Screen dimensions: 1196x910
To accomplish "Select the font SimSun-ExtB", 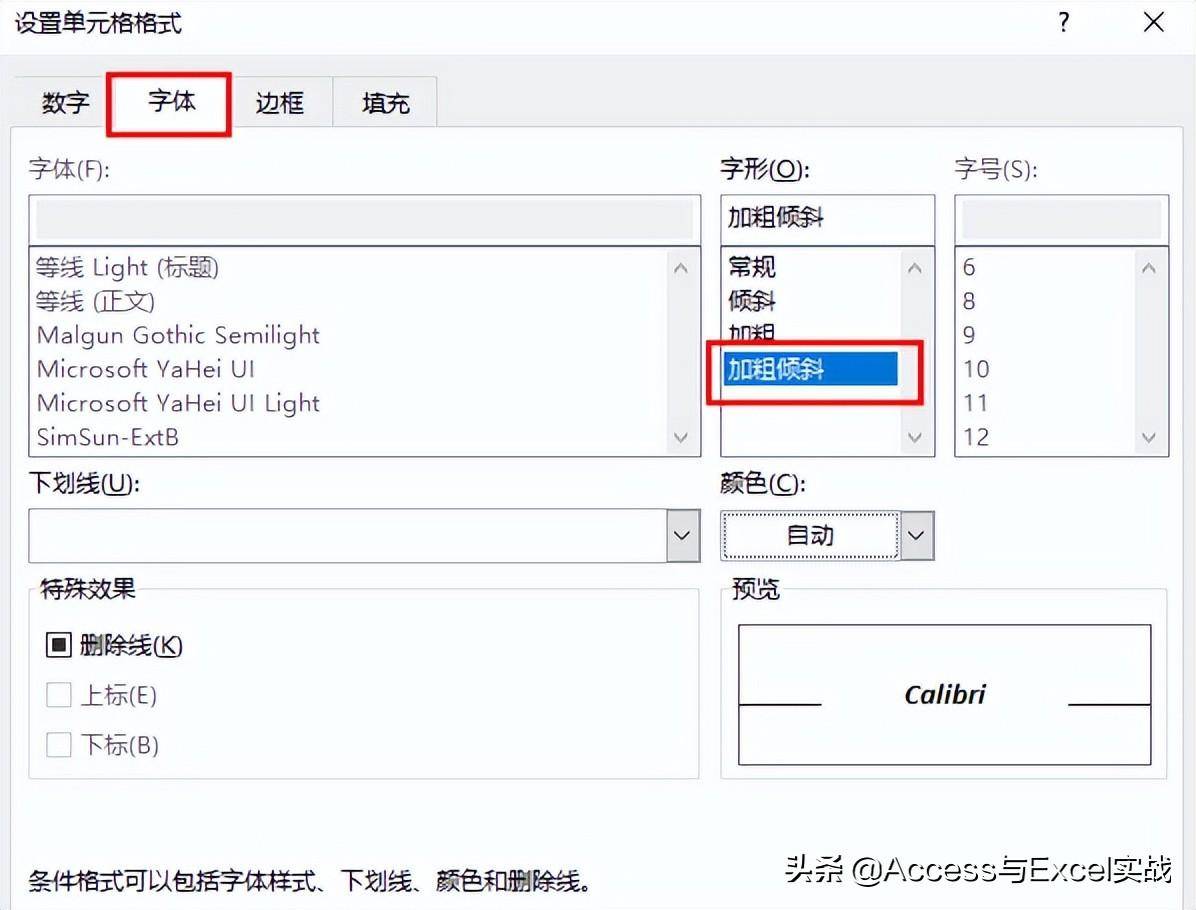I will pos(108,437).
